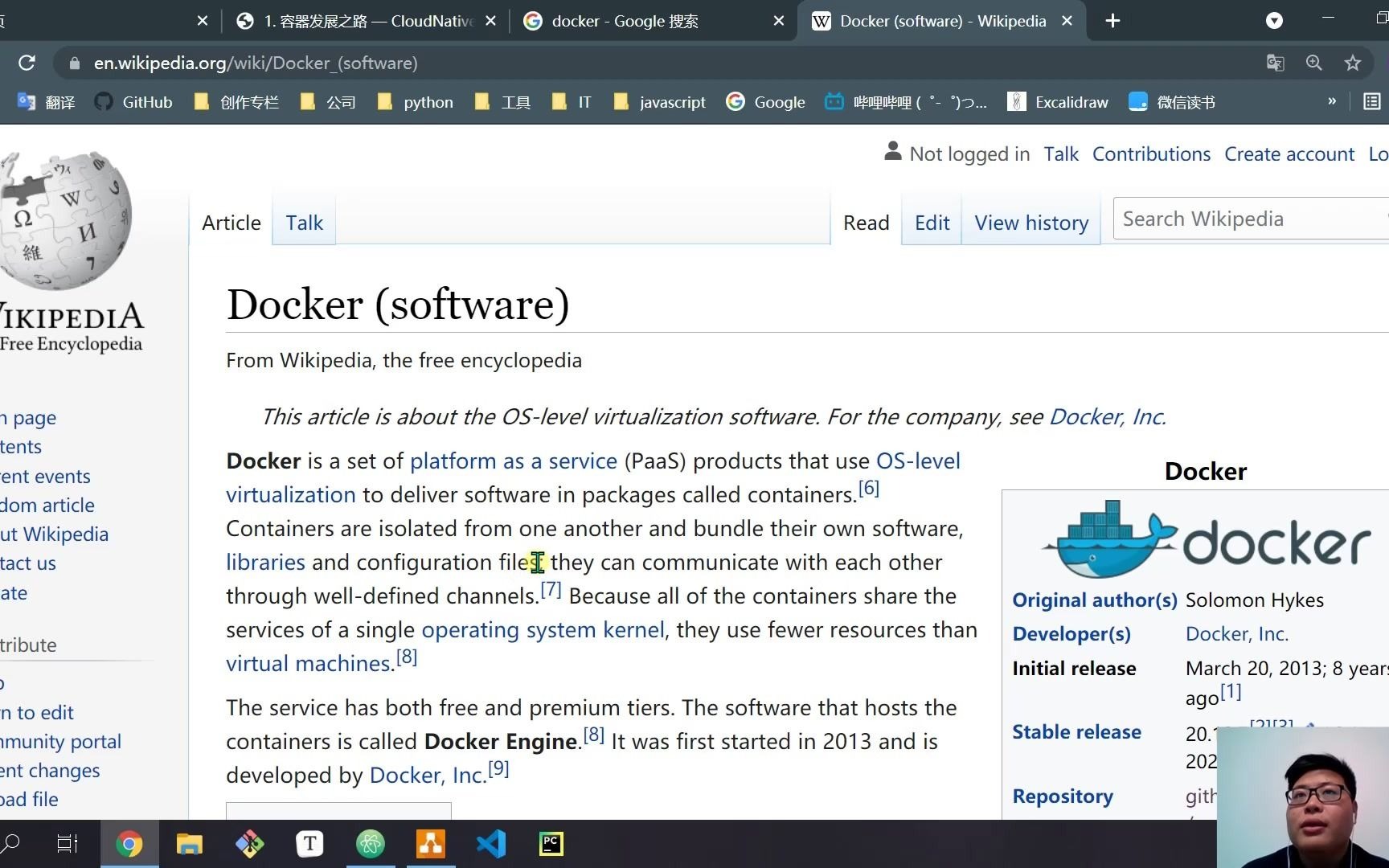
Task: Open the Talk link in user menu
Action: 1061,154
